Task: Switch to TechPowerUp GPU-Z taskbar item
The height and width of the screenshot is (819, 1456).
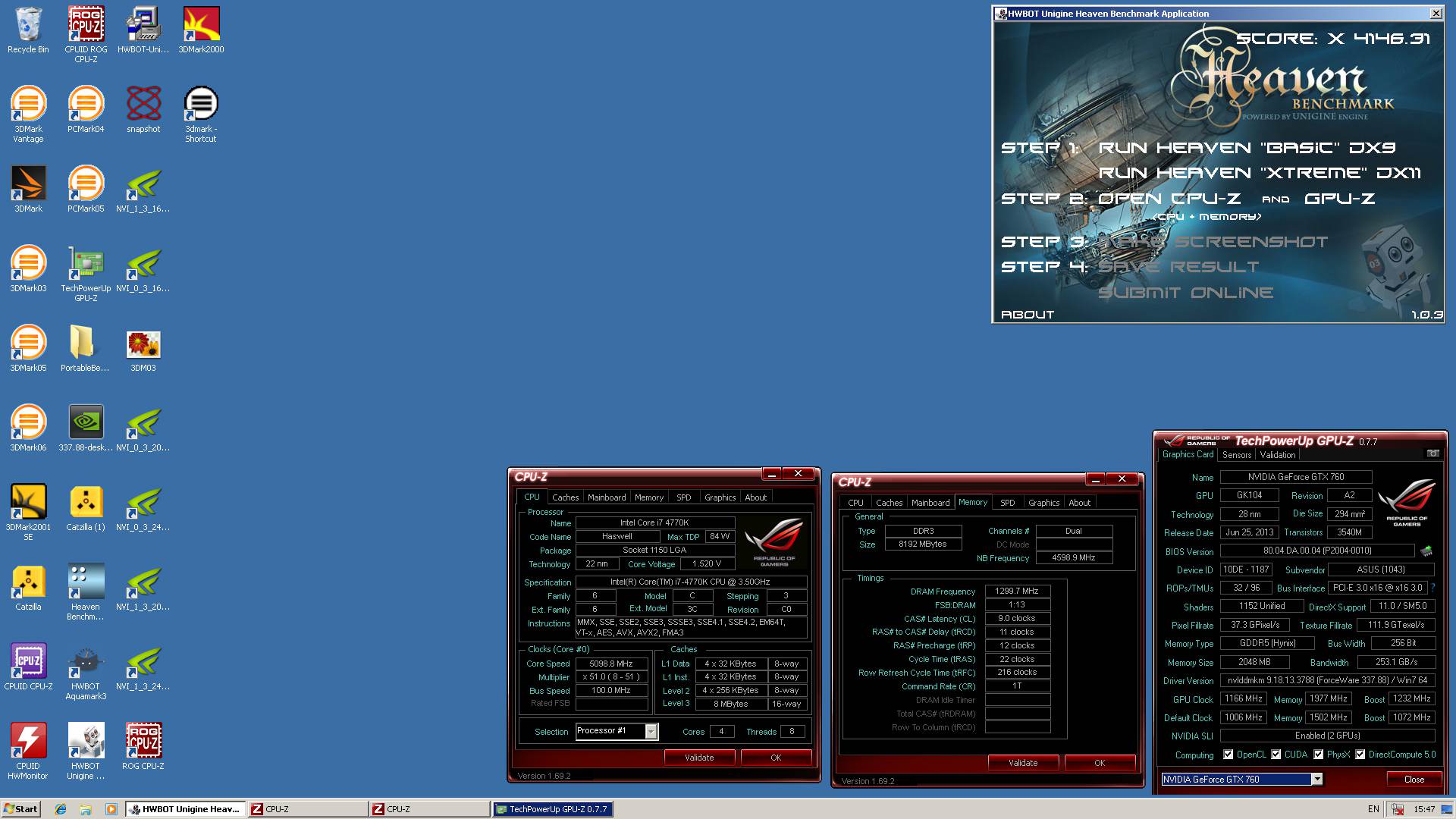Action: 552,809
